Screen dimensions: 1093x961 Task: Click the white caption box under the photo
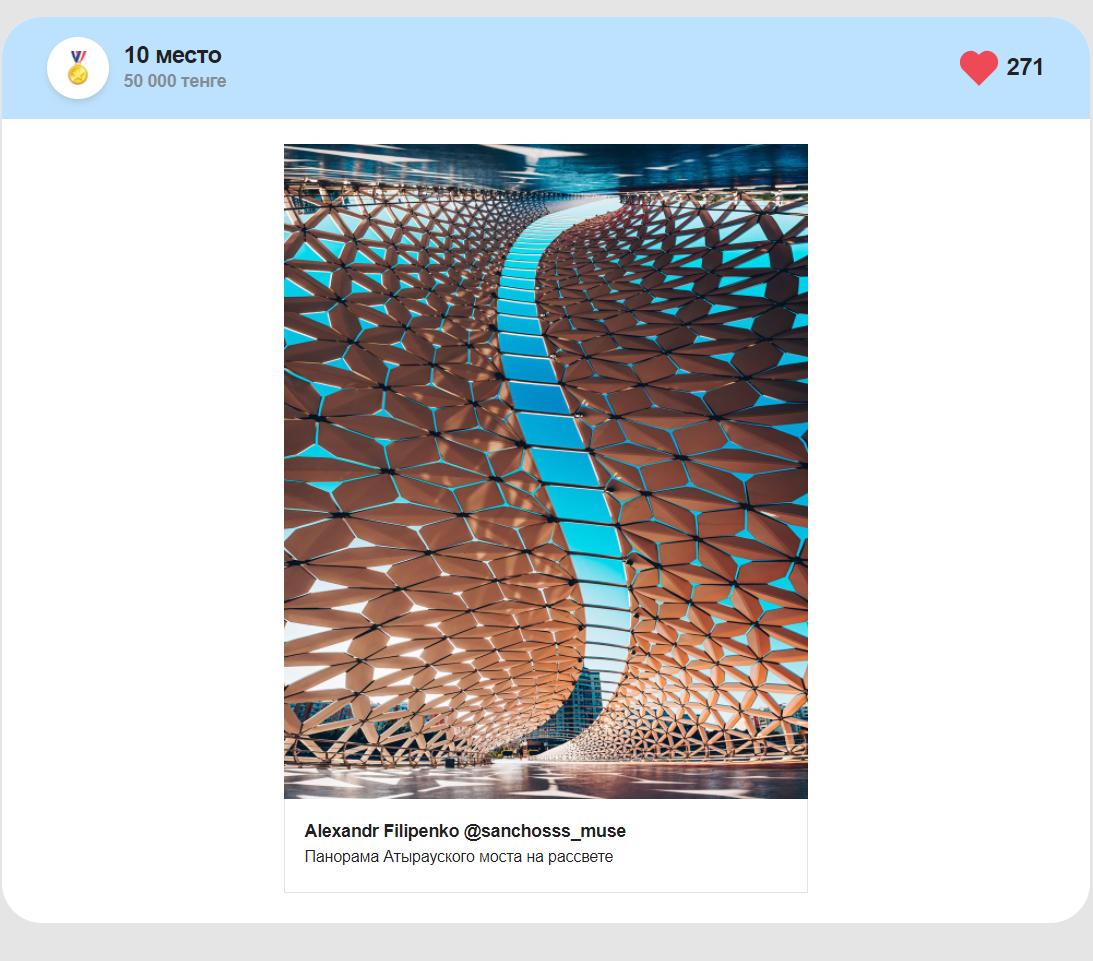[546, 845]
